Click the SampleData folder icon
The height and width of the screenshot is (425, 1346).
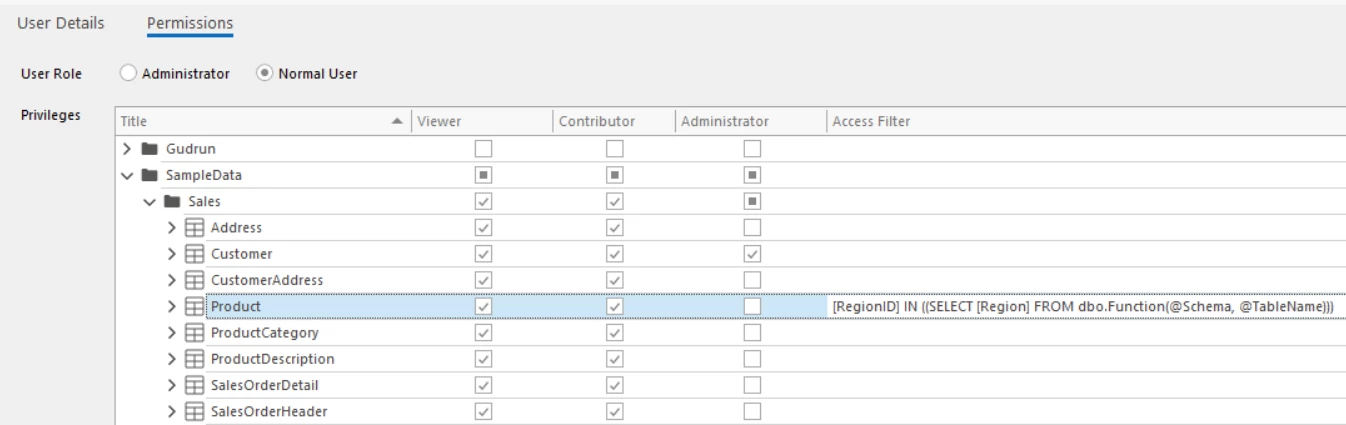150,175
